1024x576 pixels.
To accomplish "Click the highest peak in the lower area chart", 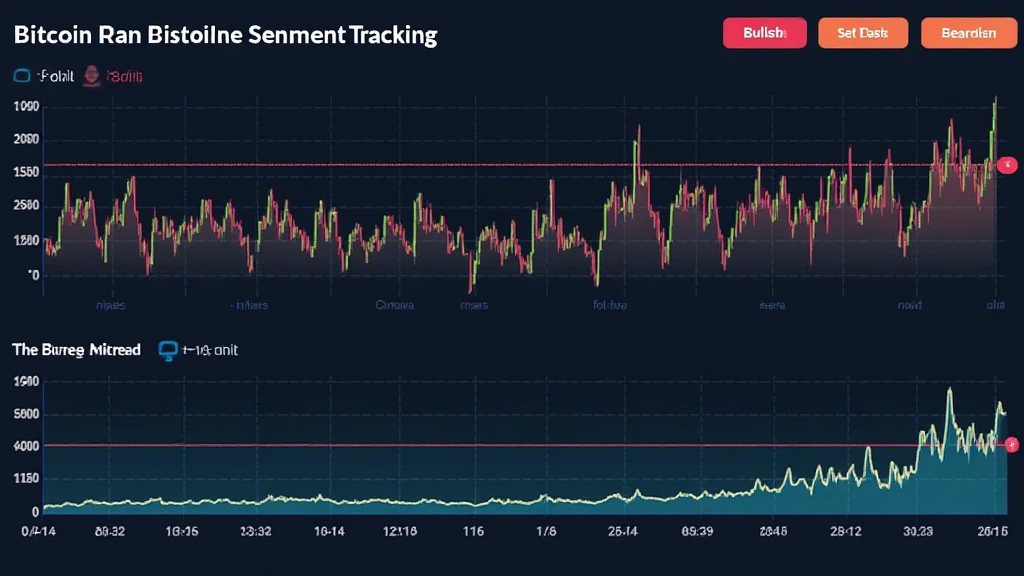I will 948,393.
